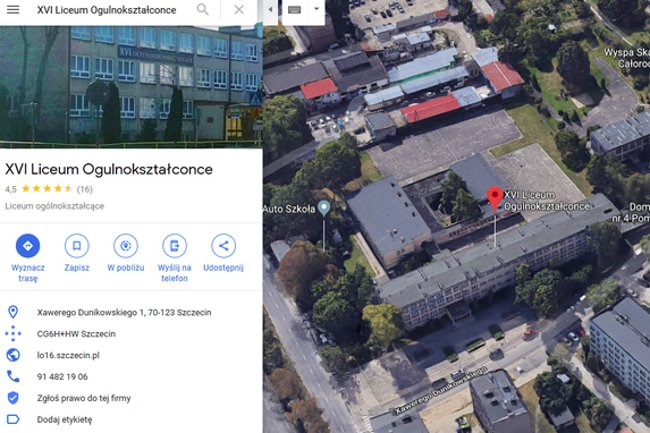The image size is (650, 433).
Task: Click the search magnifier icon
Action: pyautogui.click(x=203, y=9)
